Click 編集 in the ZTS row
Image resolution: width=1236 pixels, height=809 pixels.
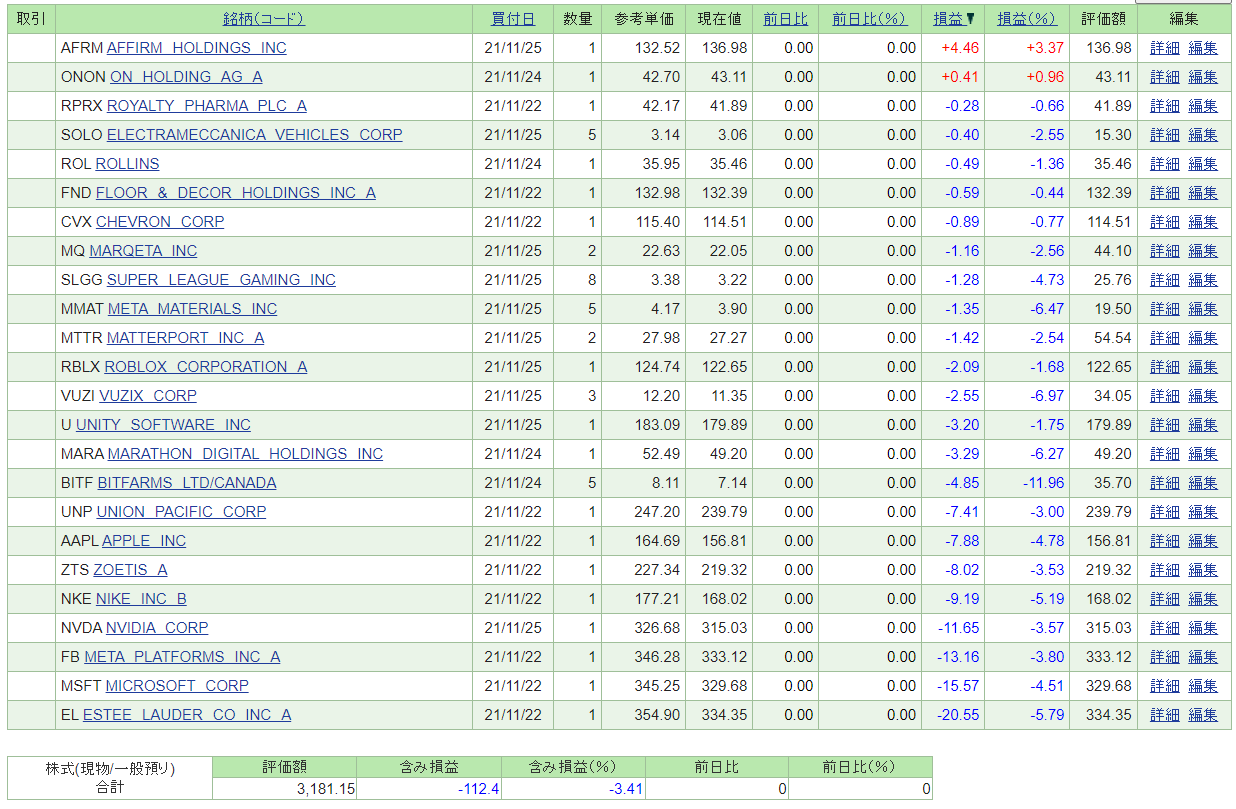(x=1203, y=570)
